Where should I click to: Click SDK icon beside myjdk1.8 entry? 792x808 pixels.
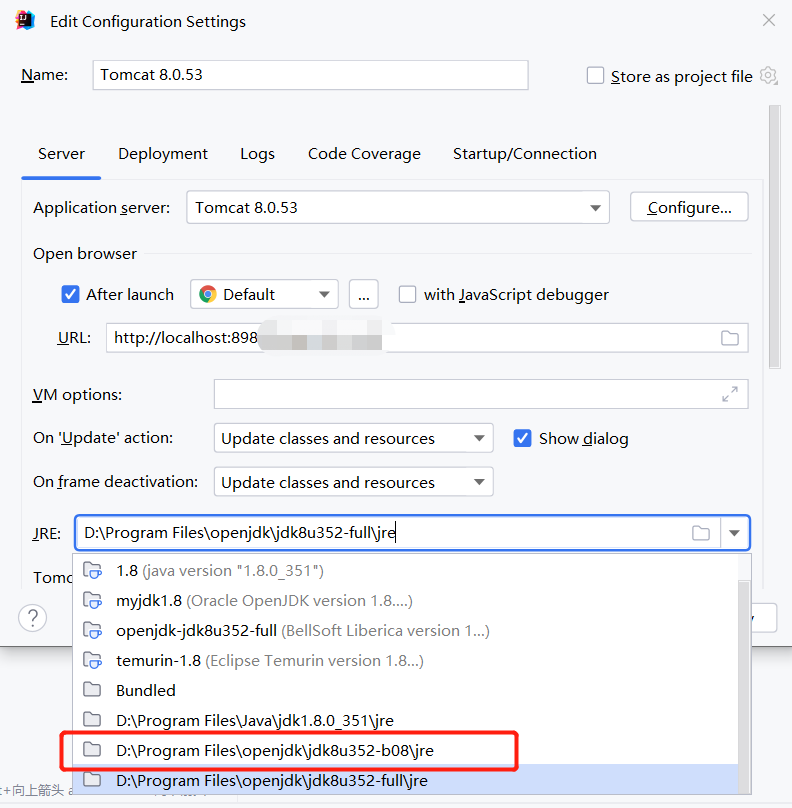click(x=93, y=601)
